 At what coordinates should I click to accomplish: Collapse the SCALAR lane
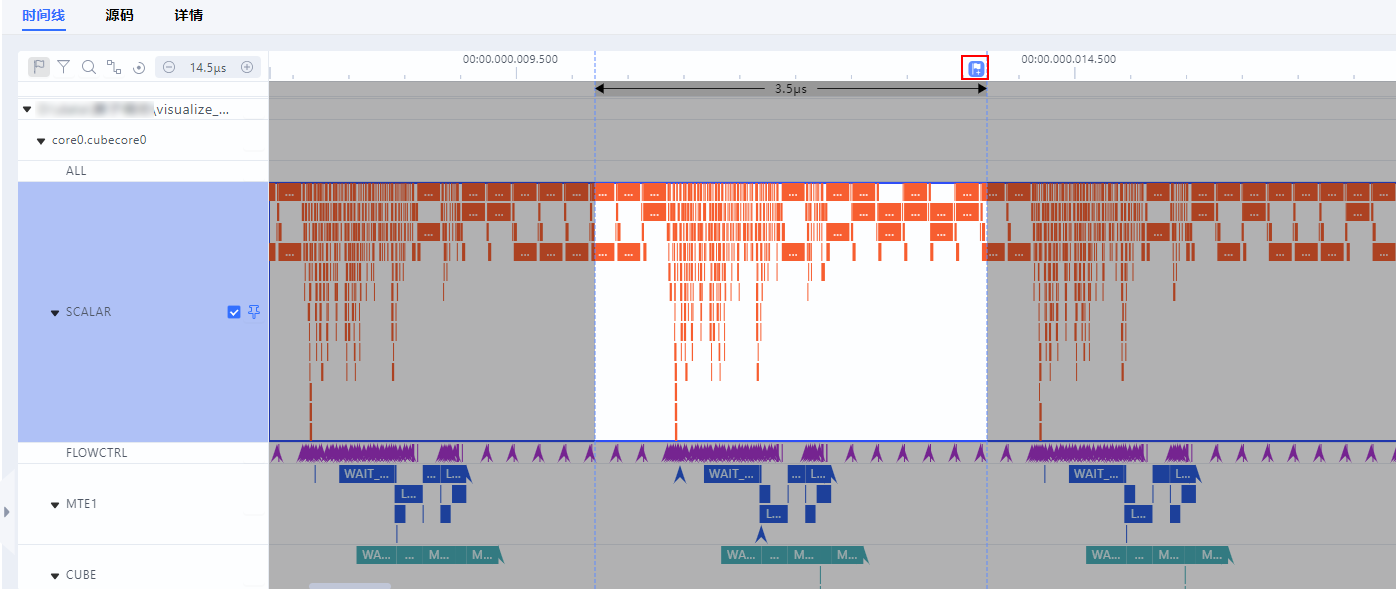coord(55,313)
